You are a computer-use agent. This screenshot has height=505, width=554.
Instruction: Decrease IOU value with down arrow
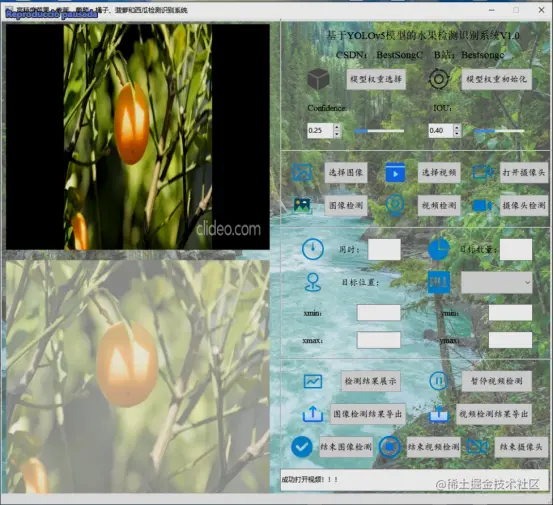click(457, 134)
